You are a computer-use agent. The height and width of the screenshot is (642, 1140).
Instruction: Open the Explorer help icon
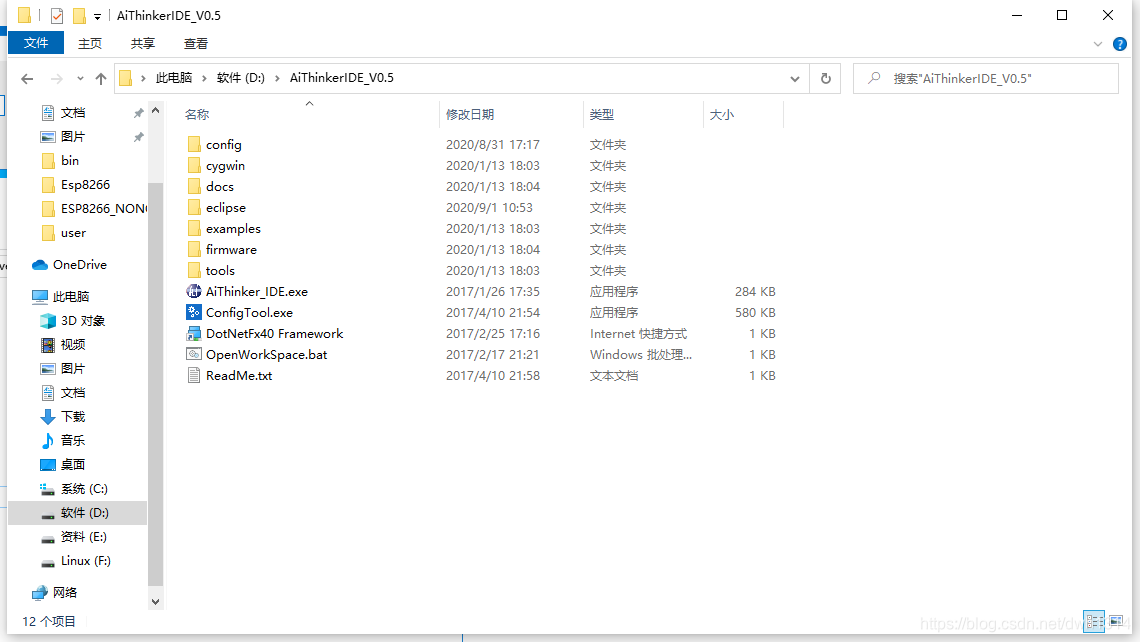click(1120, 44)
